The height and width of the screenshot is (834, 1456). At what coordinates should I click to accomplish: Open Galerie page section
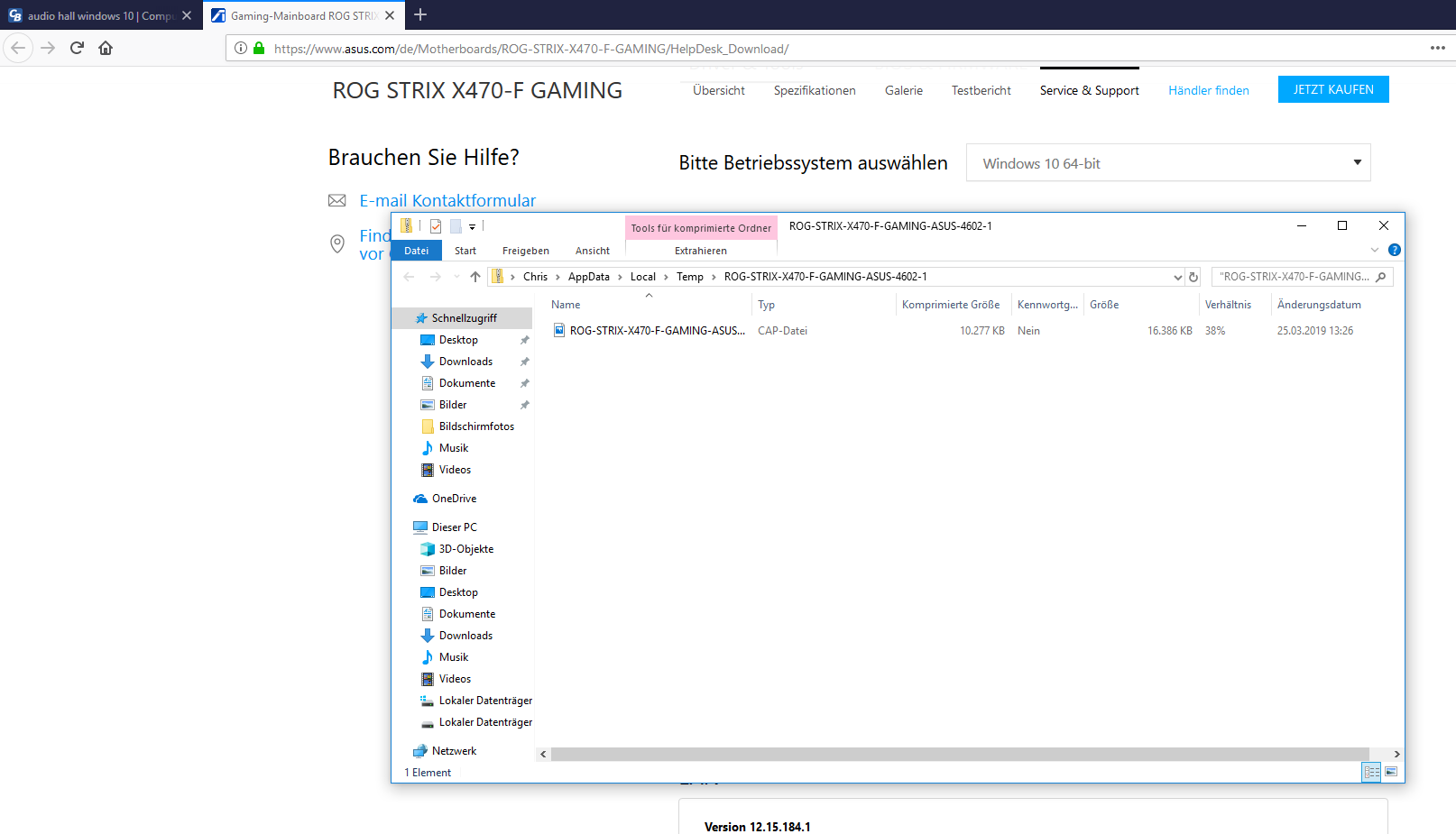click(x=904, y=90)
